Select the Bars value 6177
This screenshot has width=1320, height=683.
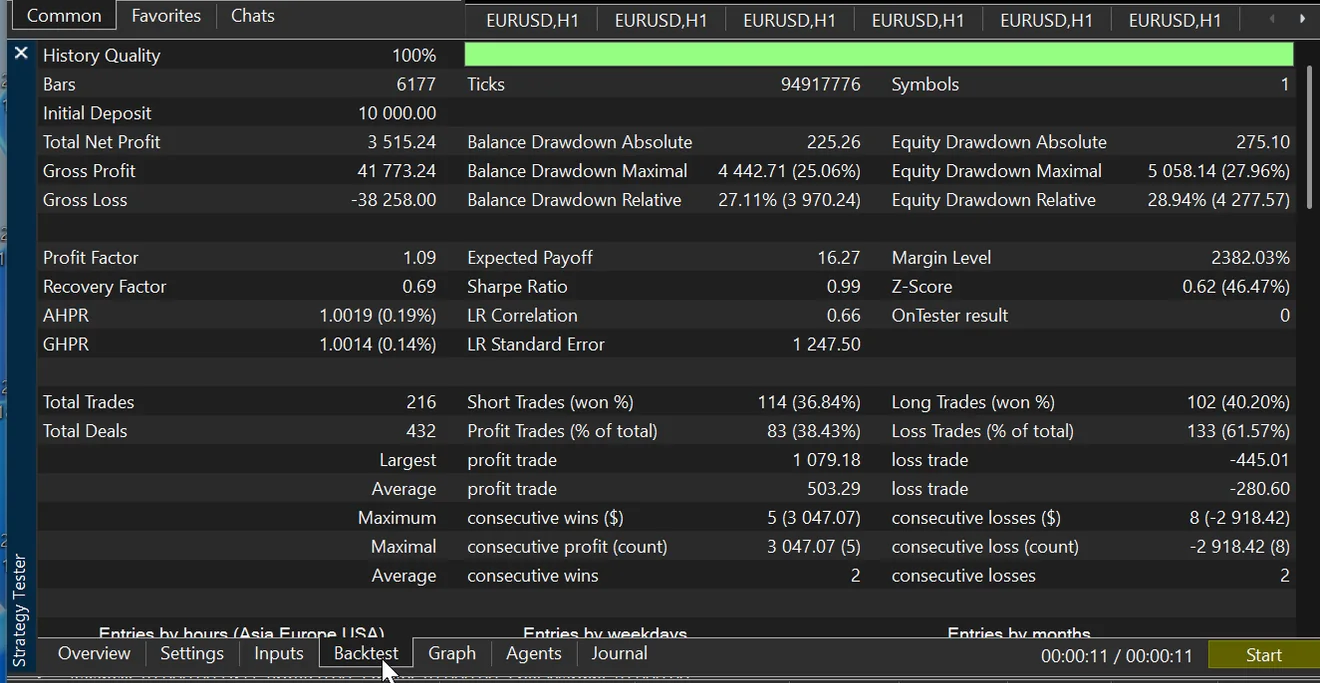[x=416, y=84]
